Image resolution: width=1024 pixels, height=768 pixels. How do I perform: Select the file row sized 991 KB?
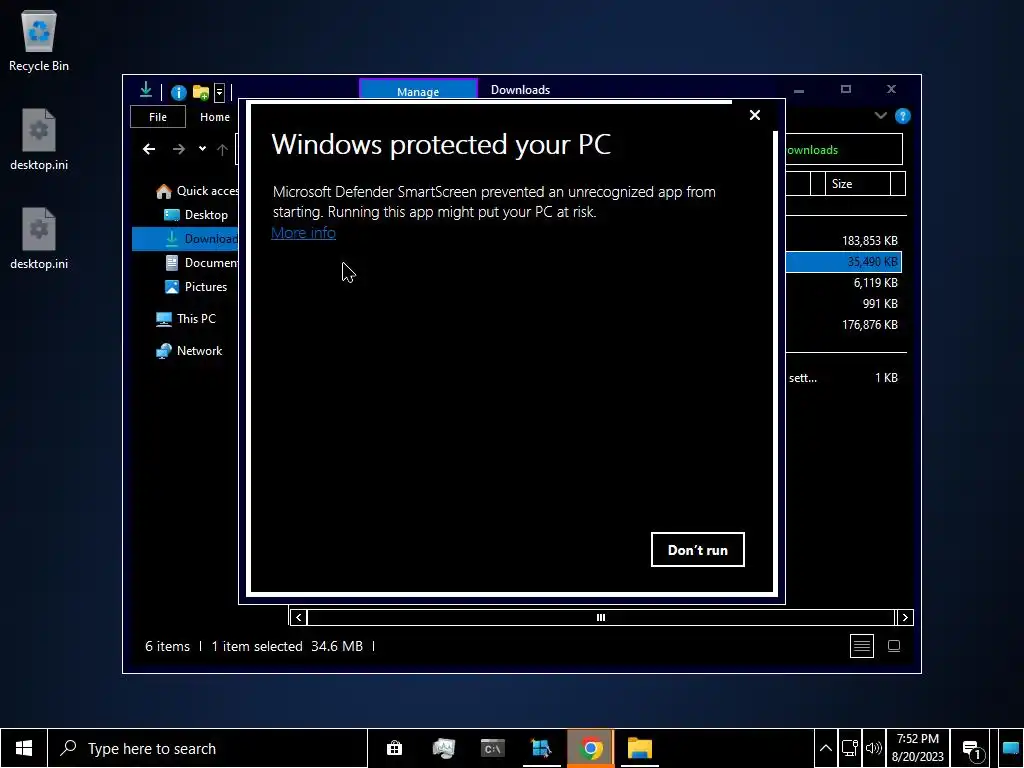tap(842, 304)
